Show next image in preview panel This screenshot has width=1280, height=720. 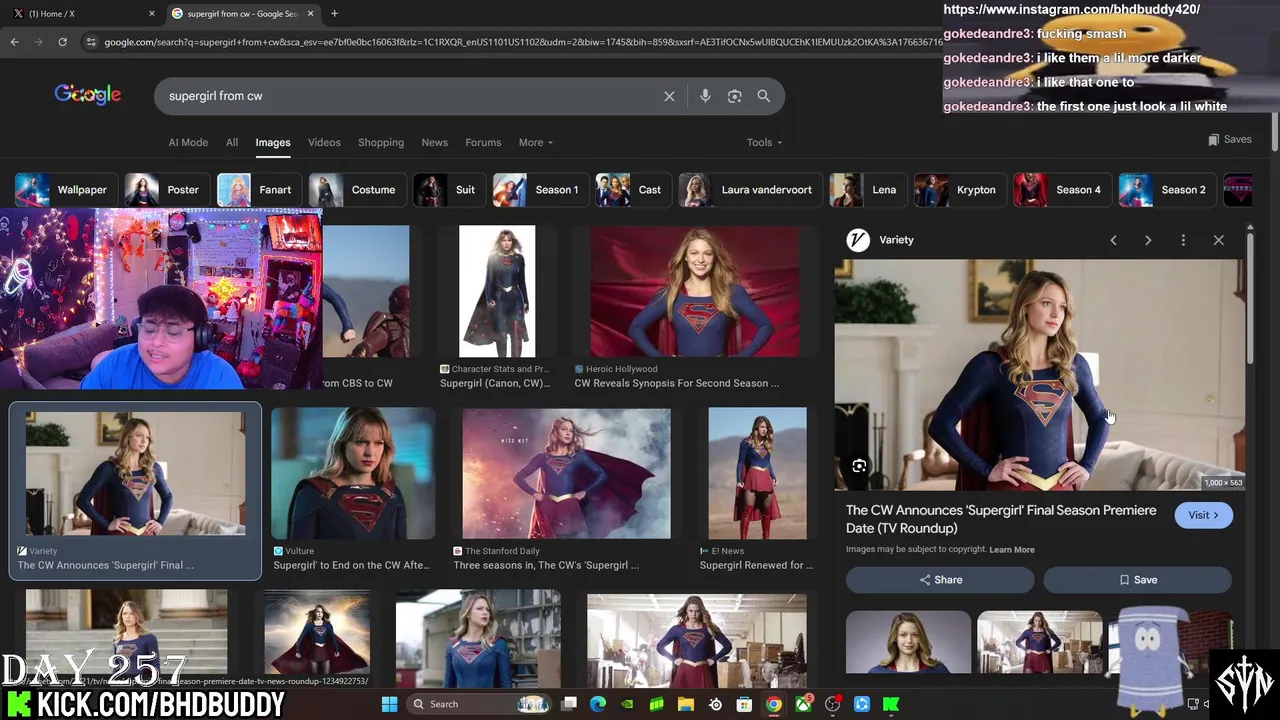tap(1148, 240)
